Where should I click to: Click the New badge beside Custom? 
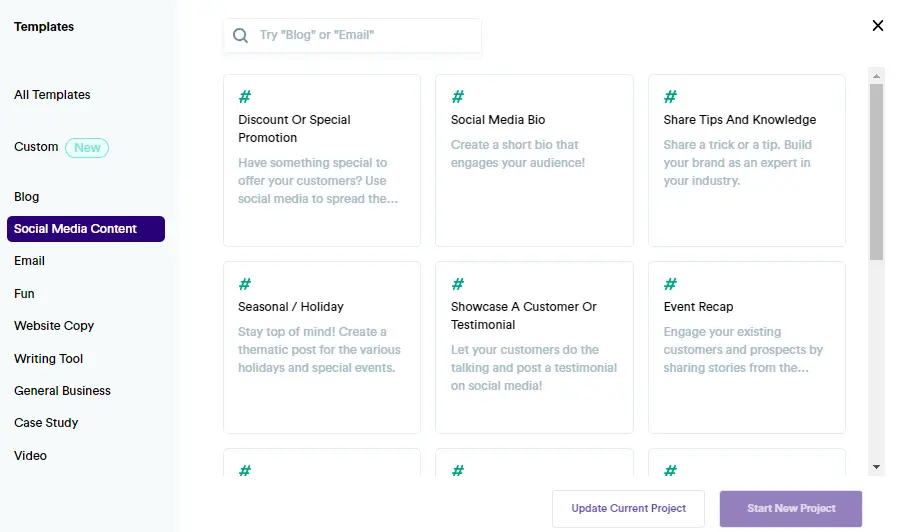pyautogui.click(x=87, y=148)
